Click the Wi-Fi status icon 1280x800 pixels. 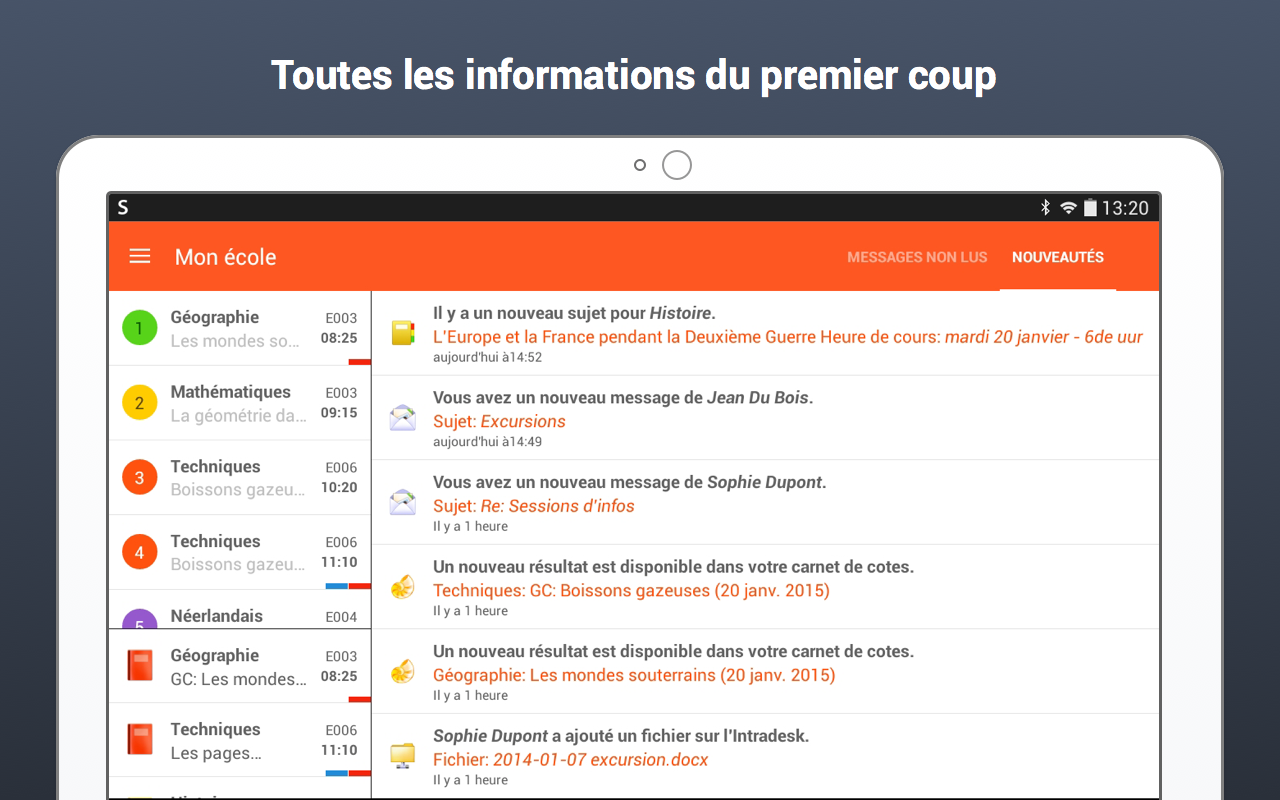[1066, 207]
